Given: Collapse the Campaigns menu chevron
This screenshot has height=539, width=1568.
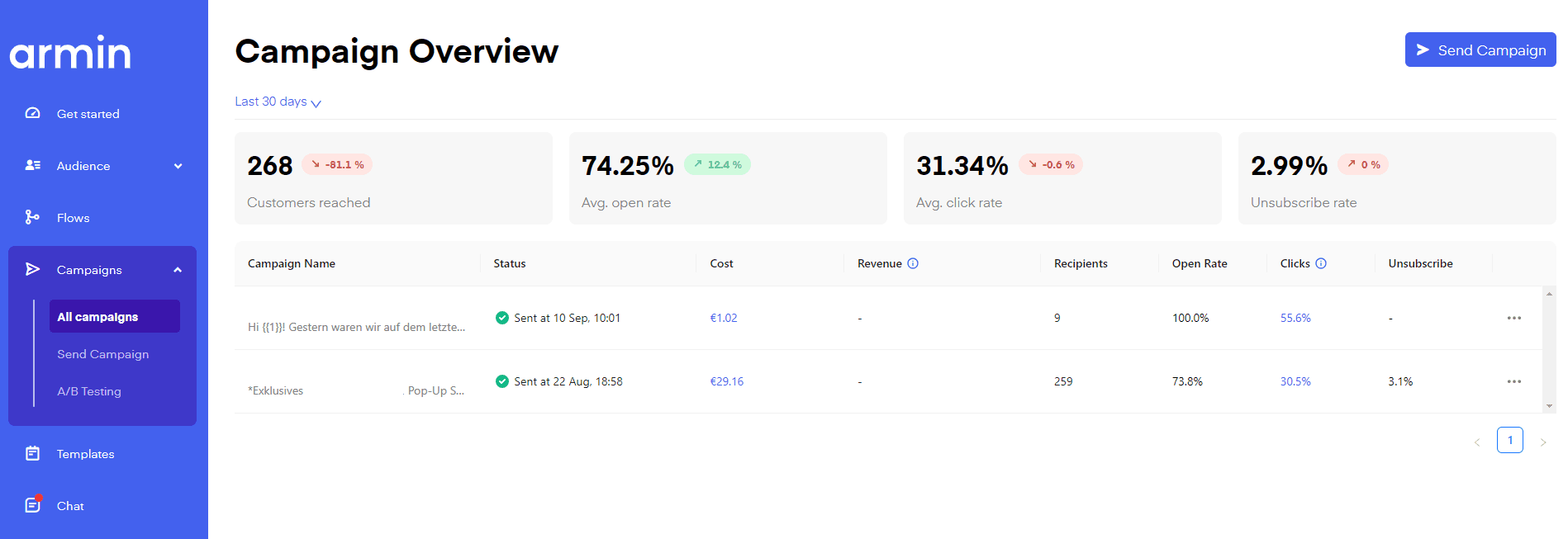Looking at the screenshot, I should coord(178,270).
